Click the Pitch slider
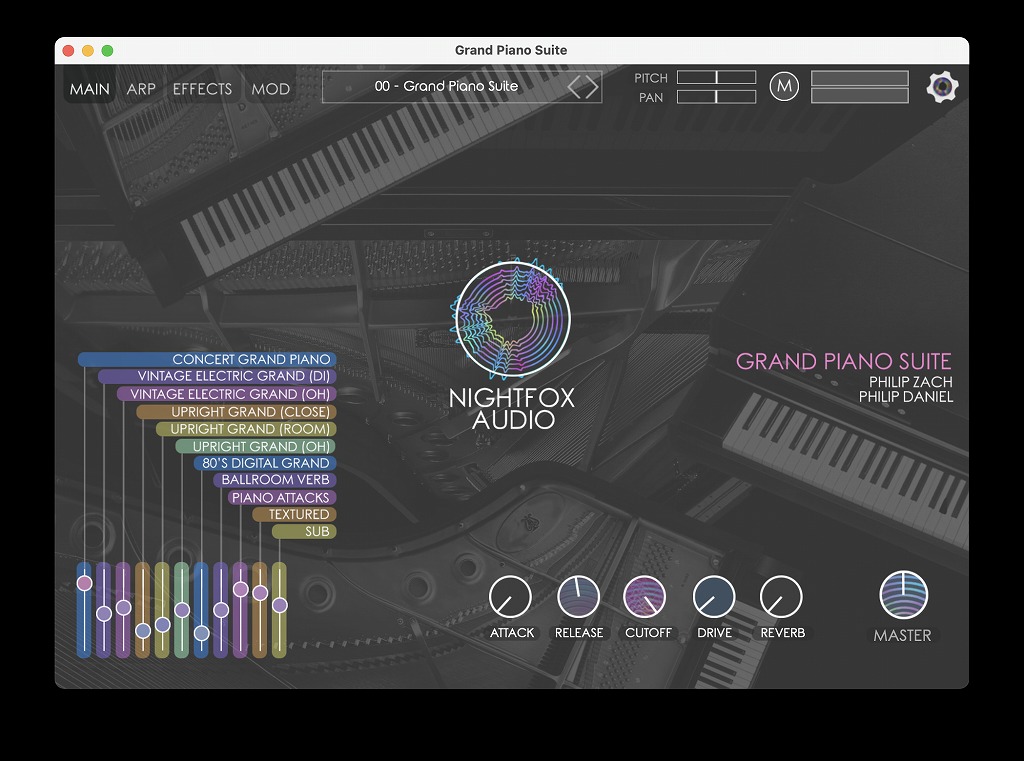Viewport: 1024px width, 761px height. click(x=716, y=78)
